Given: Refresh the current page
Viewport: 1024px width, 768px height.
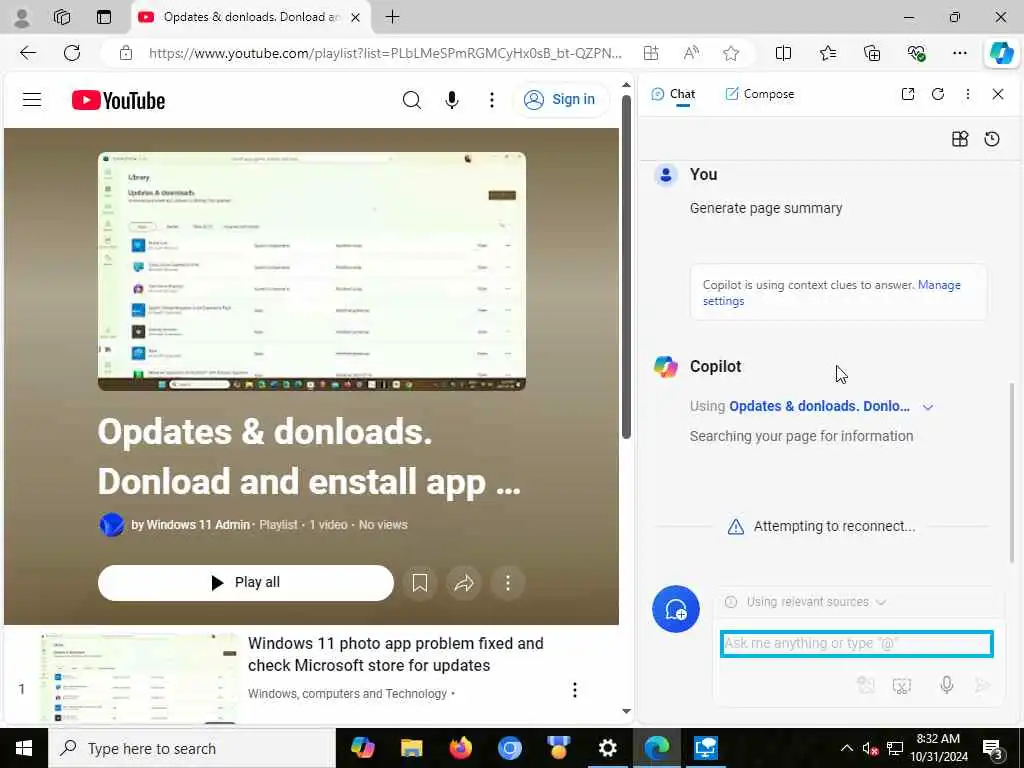Looking at the screenshot, I should (72, 53).
